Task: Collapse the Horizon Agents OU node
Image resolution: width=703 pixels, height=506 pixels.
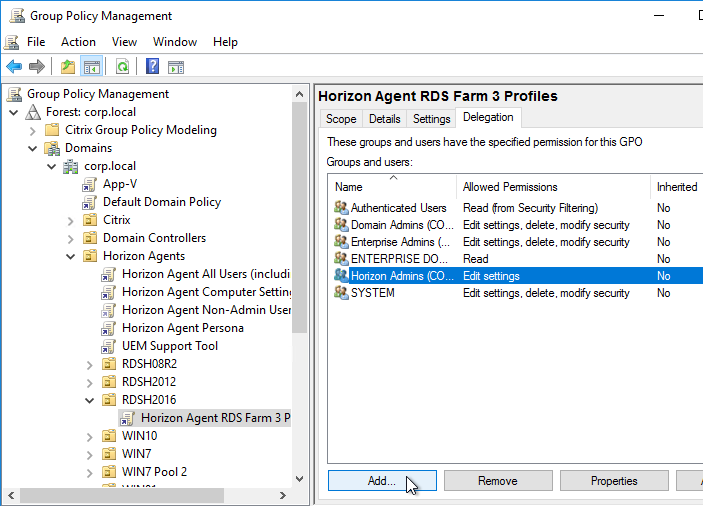Action: pyautogui.click(x=71, y=257)
